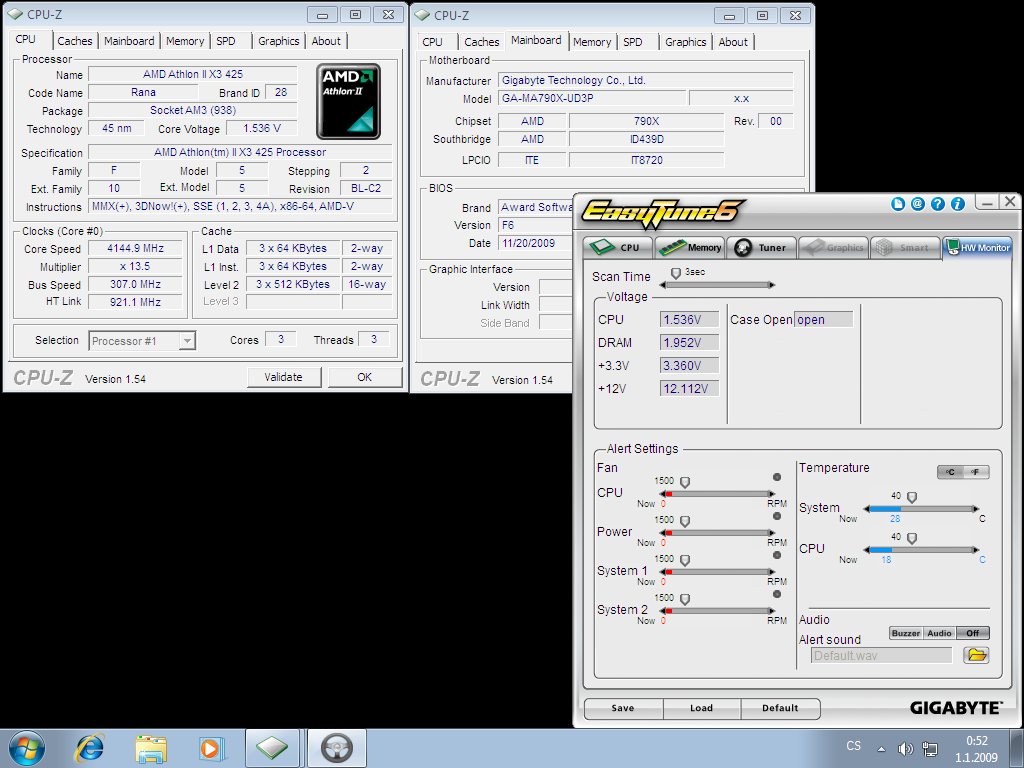This screenshot has height=768, width=1024.
Task: Select the EasyTune6 Tuner tab
Action: click(761, 248)
